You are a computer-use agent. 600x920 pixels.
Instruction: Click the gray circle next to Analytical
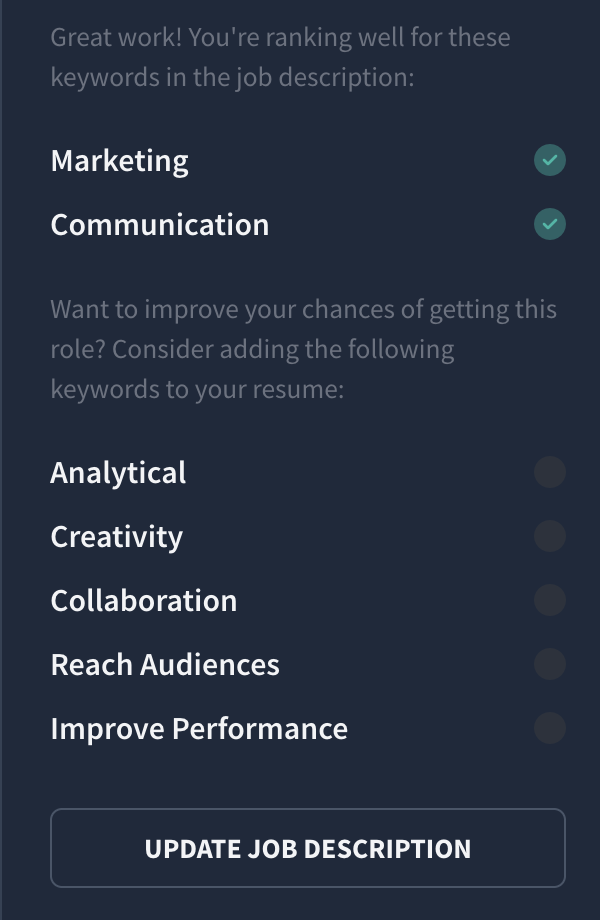[550, 472]
